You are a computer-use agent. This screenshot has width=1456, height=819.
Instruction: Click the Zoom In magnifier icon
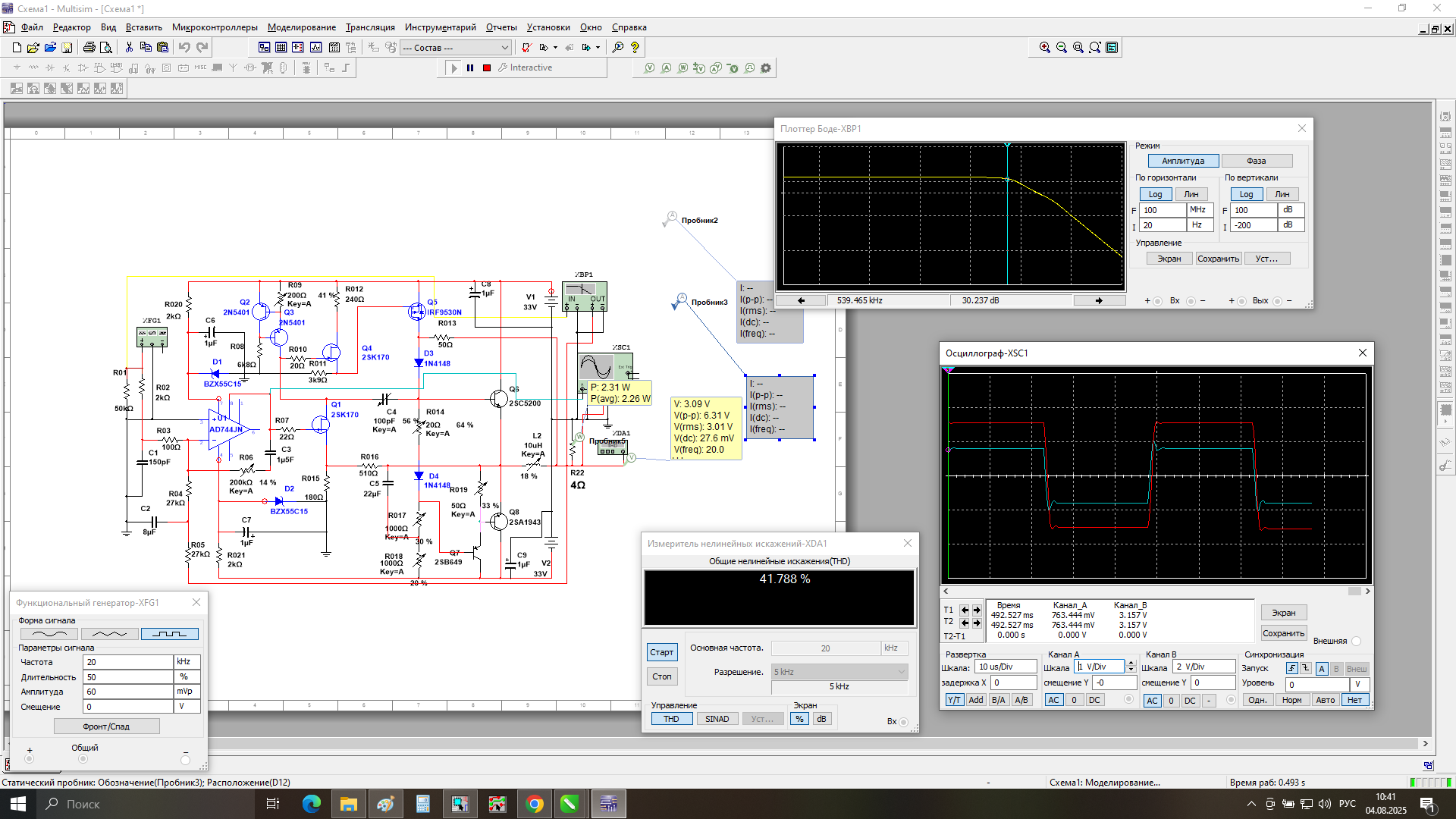pyautogui.click(x=1044, y=48)
